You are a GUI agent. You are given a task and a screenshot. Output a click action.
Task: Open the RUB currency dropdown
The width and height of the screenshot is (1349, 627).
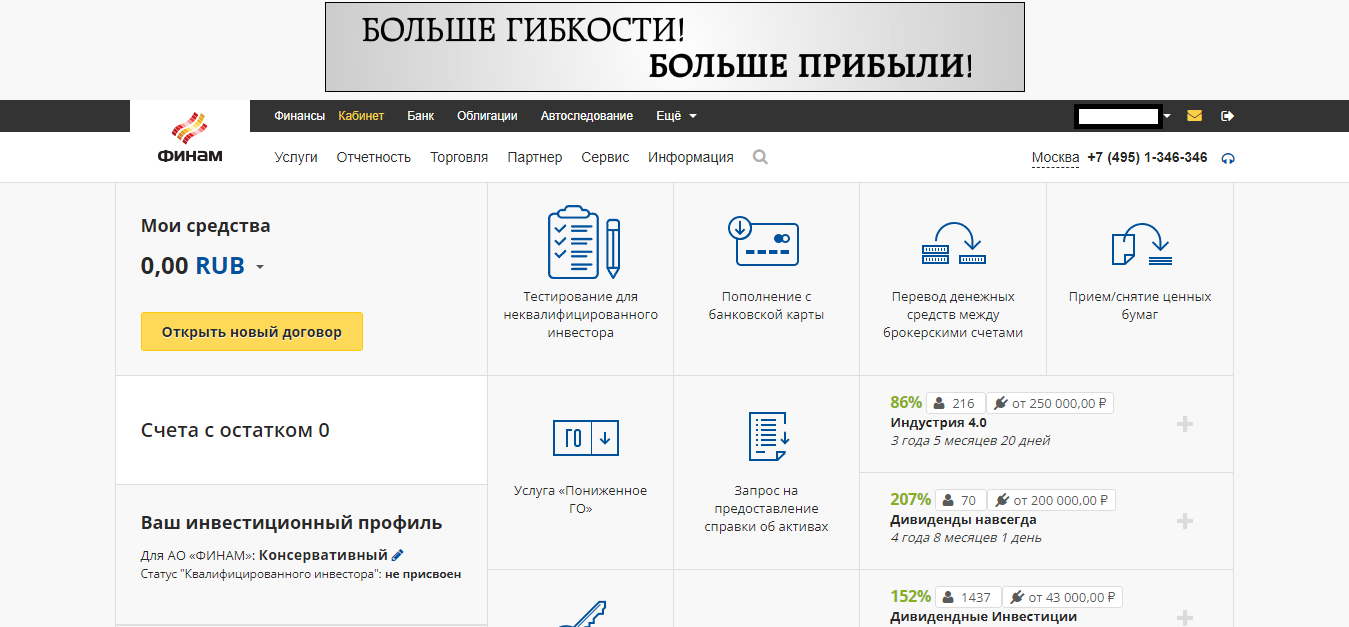pos(259,267)
